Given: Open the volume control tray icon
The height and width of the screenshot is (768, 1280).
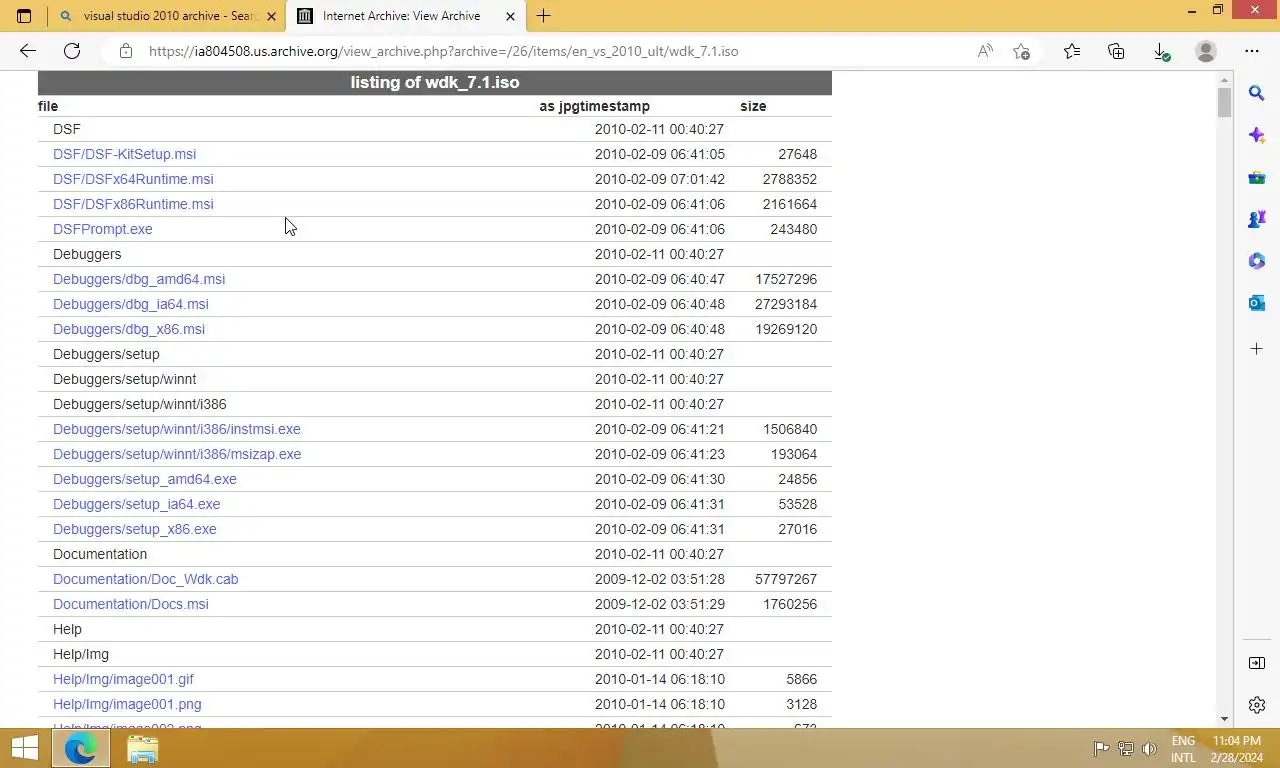Looking at the screenshot, I should tap(1150, 748).
